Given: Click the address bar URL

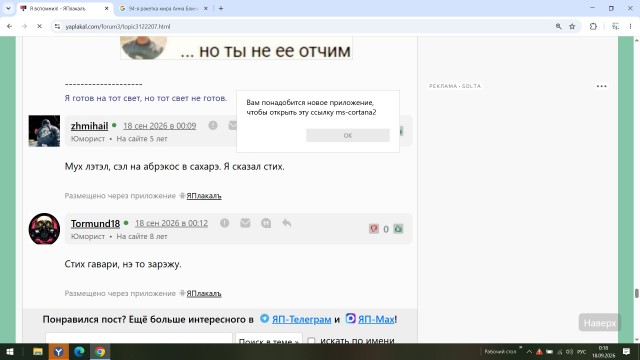Looking at the screenshot, I should coord(118,27).
